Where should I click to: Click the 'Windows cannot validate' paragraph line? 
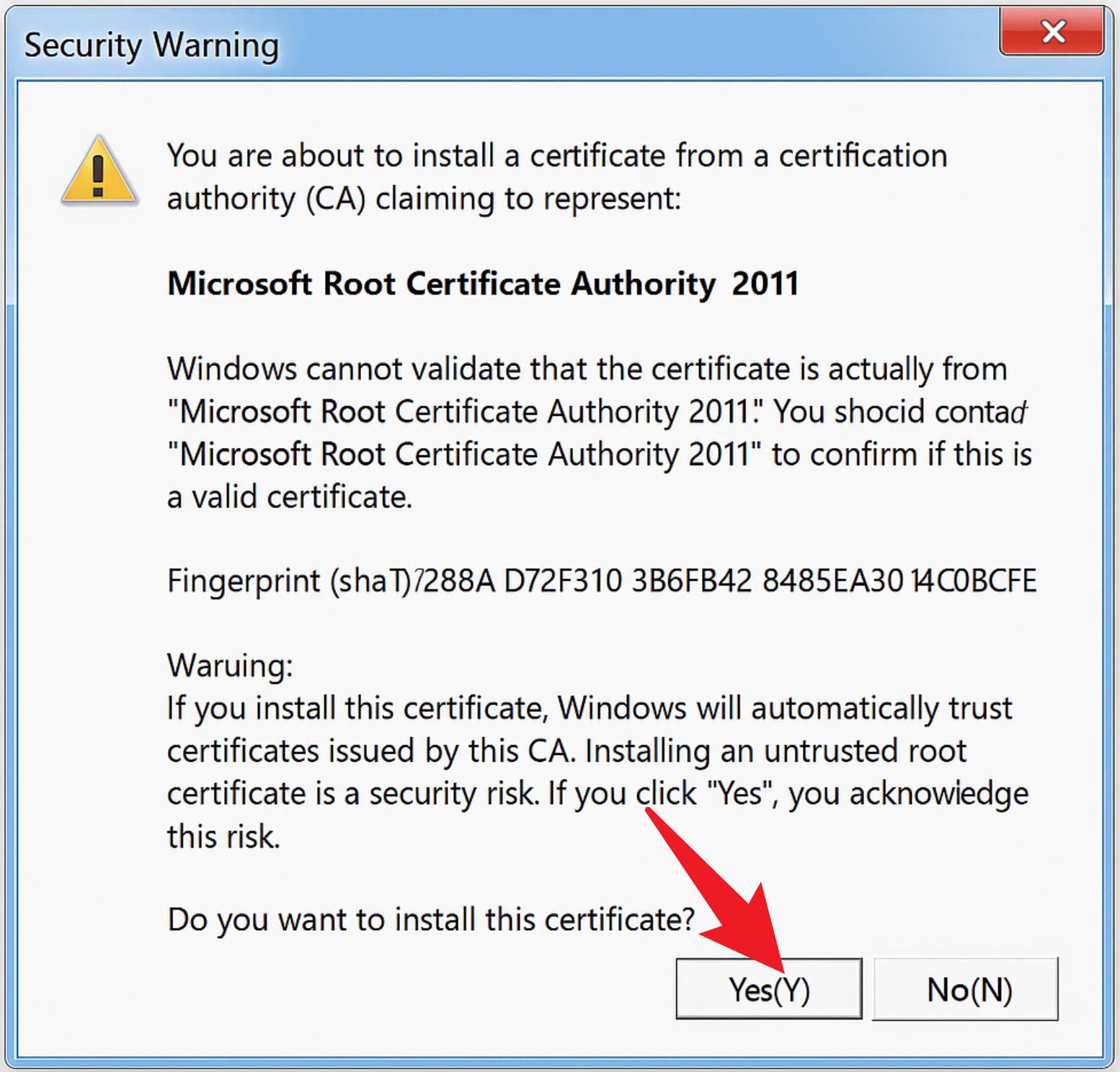tap(587, 369)
